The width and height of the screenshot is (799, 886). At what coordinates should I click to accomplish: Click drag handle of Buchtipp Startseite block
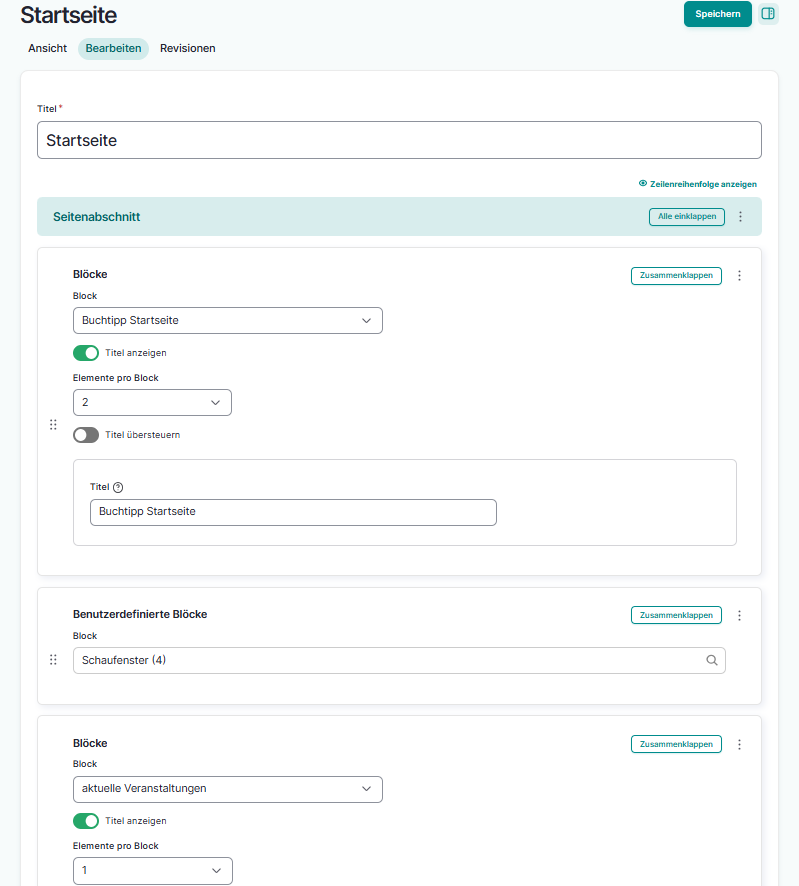(x=53, y=425)
